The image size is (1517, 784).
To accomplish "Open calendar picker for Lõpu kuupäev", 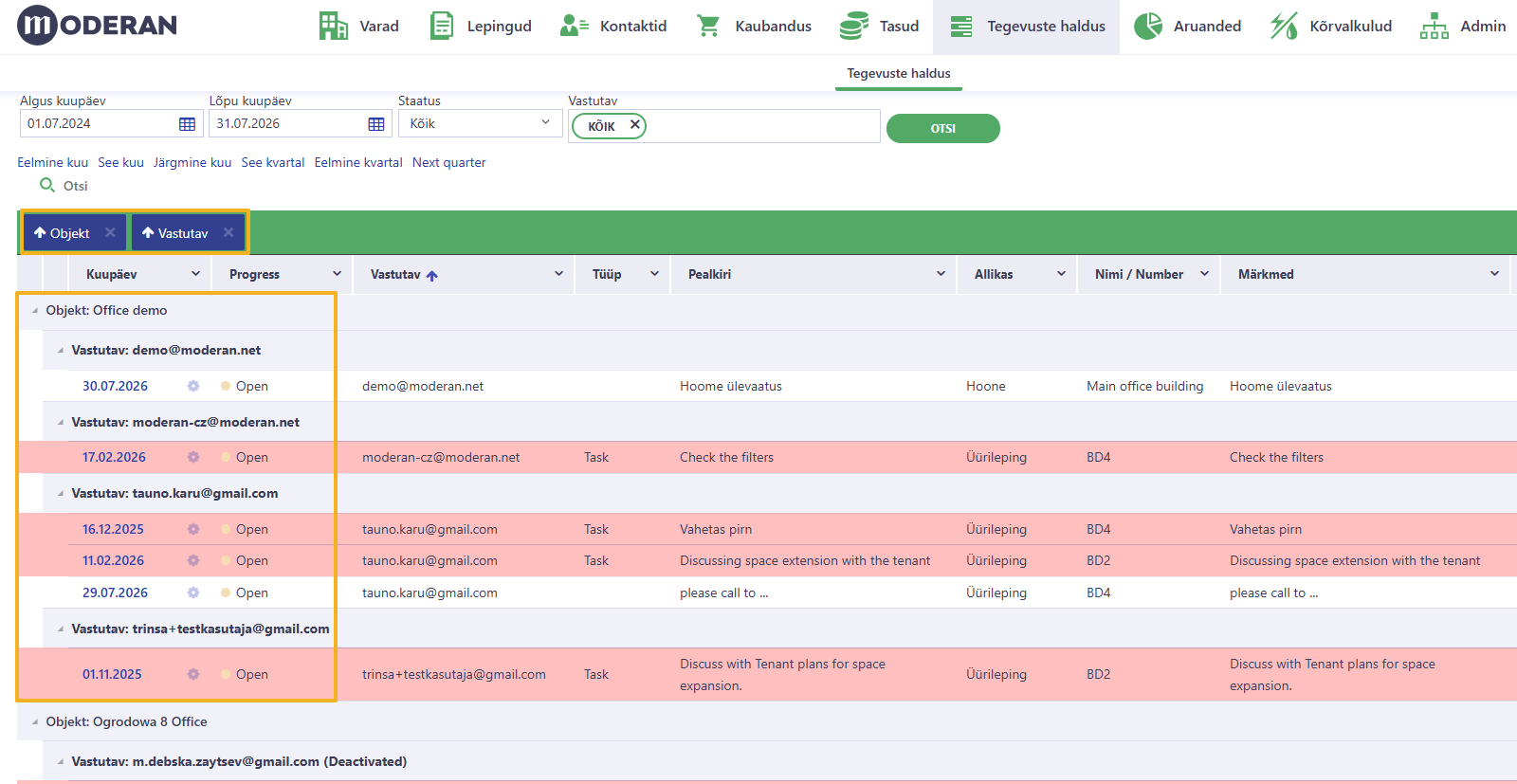I will pyautogui.click(x=376, y=124).
